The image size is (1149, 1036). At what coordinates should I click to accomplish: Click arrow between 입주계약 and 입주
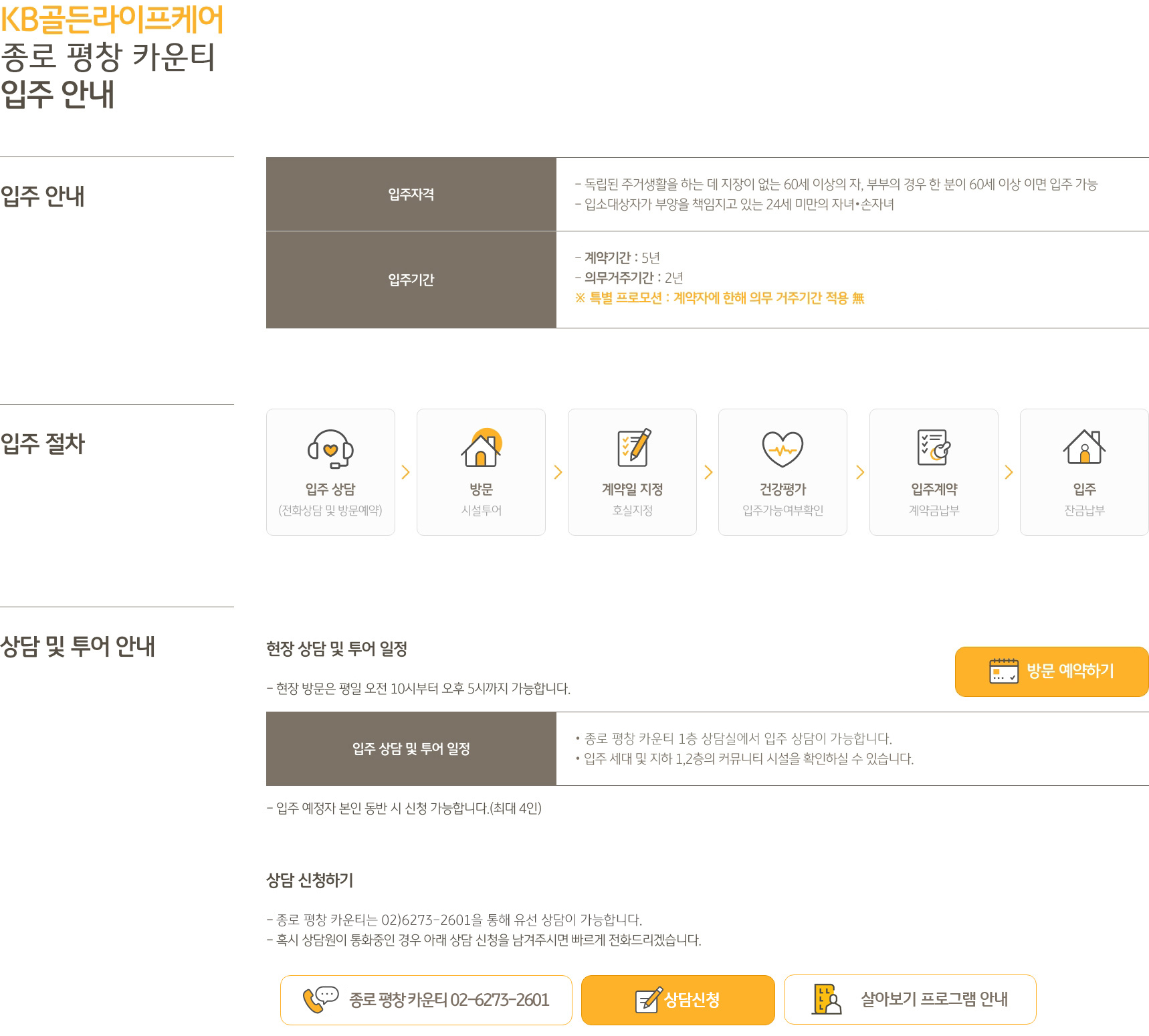[x=1009, y=472]
